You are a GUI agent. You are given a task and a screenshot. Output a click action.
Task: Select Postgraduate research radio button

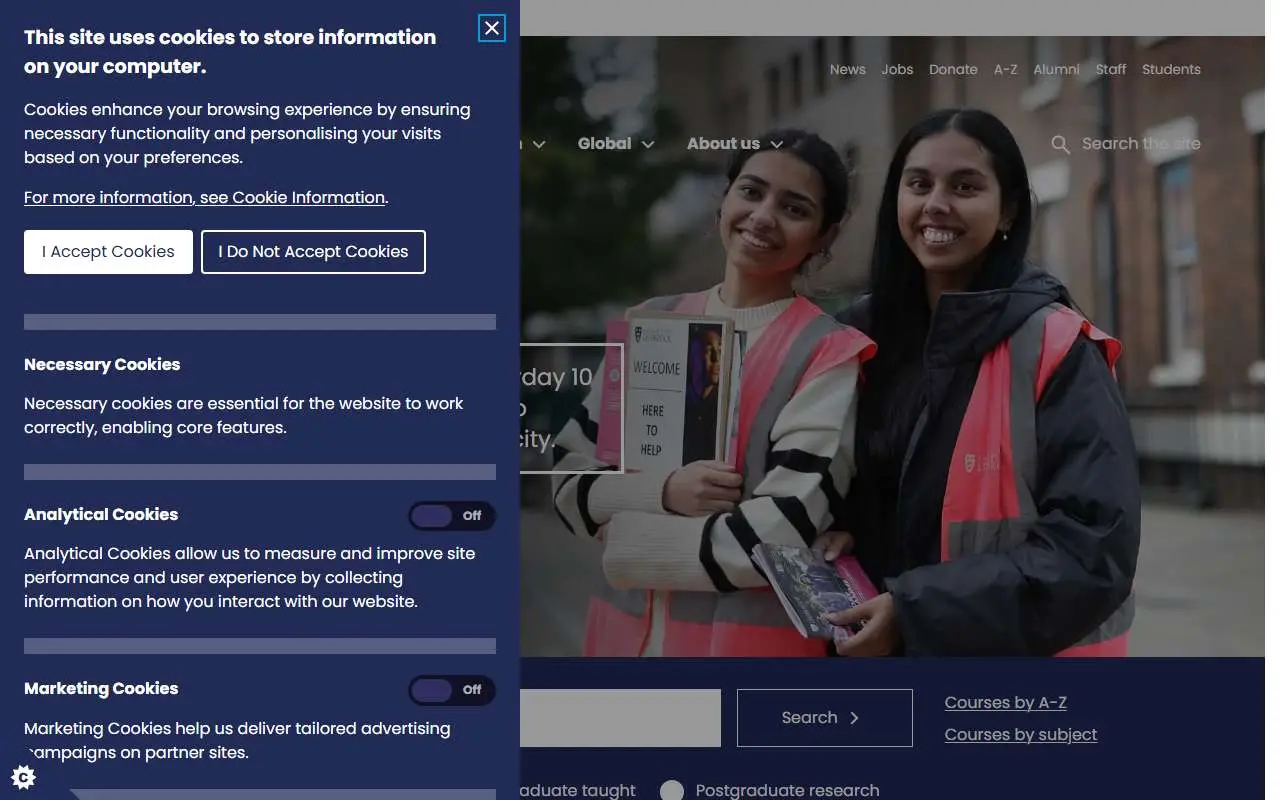click(x=672, y=791)
